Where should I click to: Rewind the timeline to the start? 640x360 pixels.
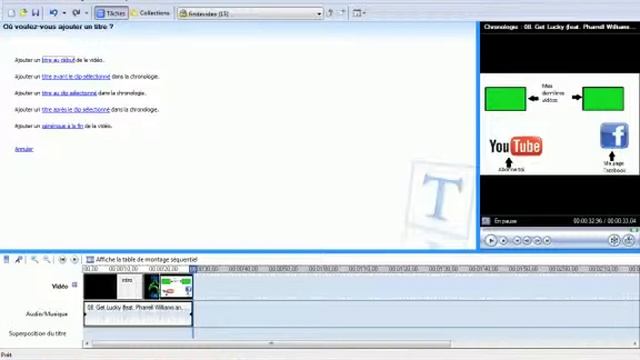pyautogui.click(x=62, y=260)
